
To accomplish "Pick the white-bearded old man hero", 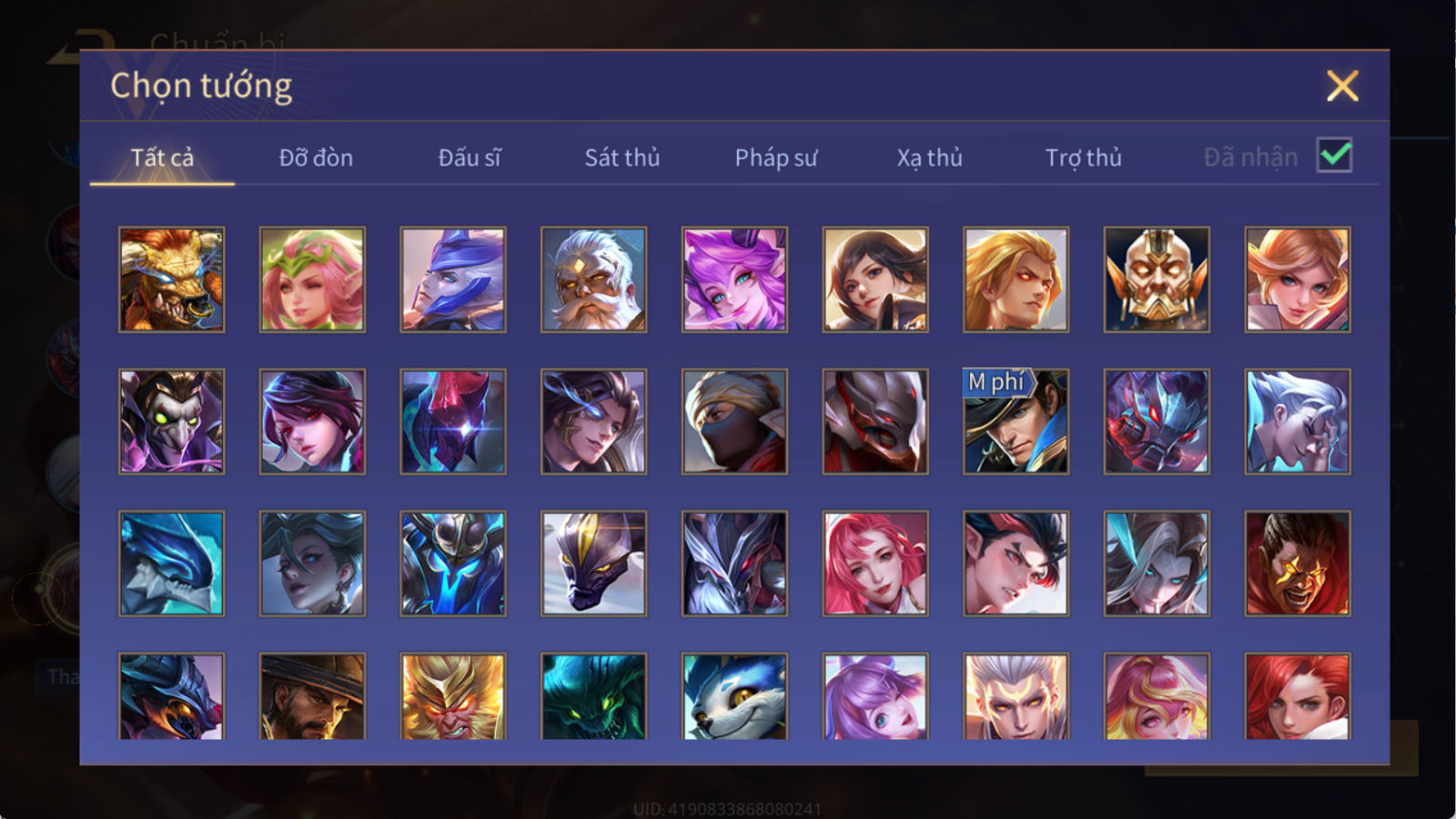I will click(593, 279).
